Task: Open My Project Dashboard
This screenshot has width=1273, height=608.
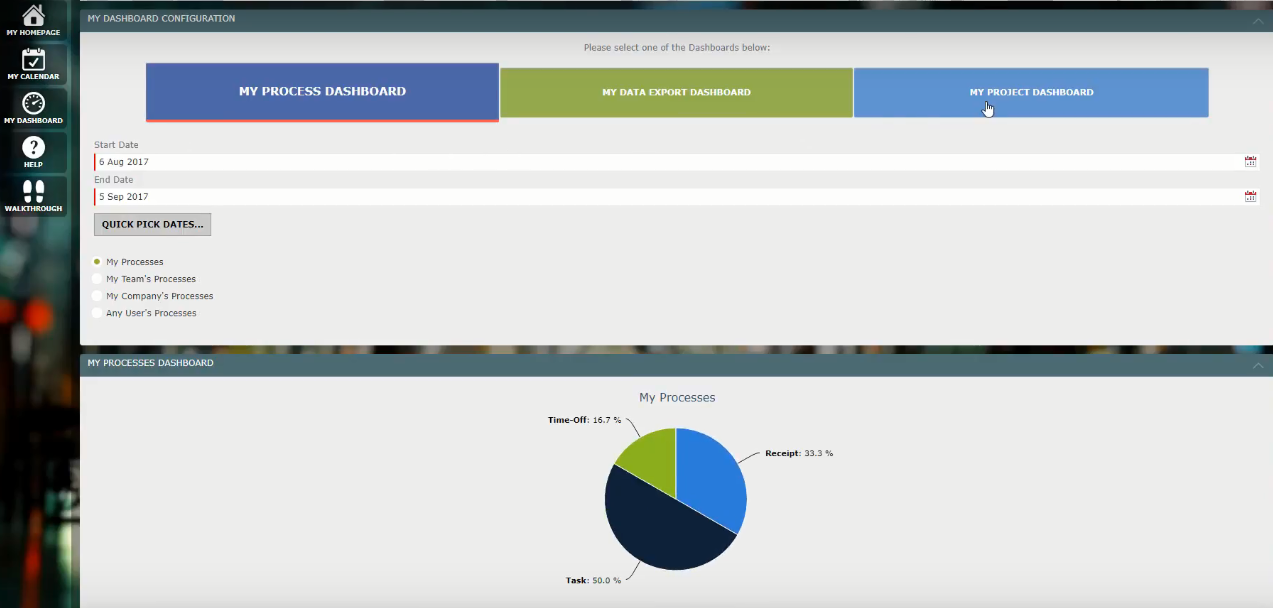Action: [1031, 91]
